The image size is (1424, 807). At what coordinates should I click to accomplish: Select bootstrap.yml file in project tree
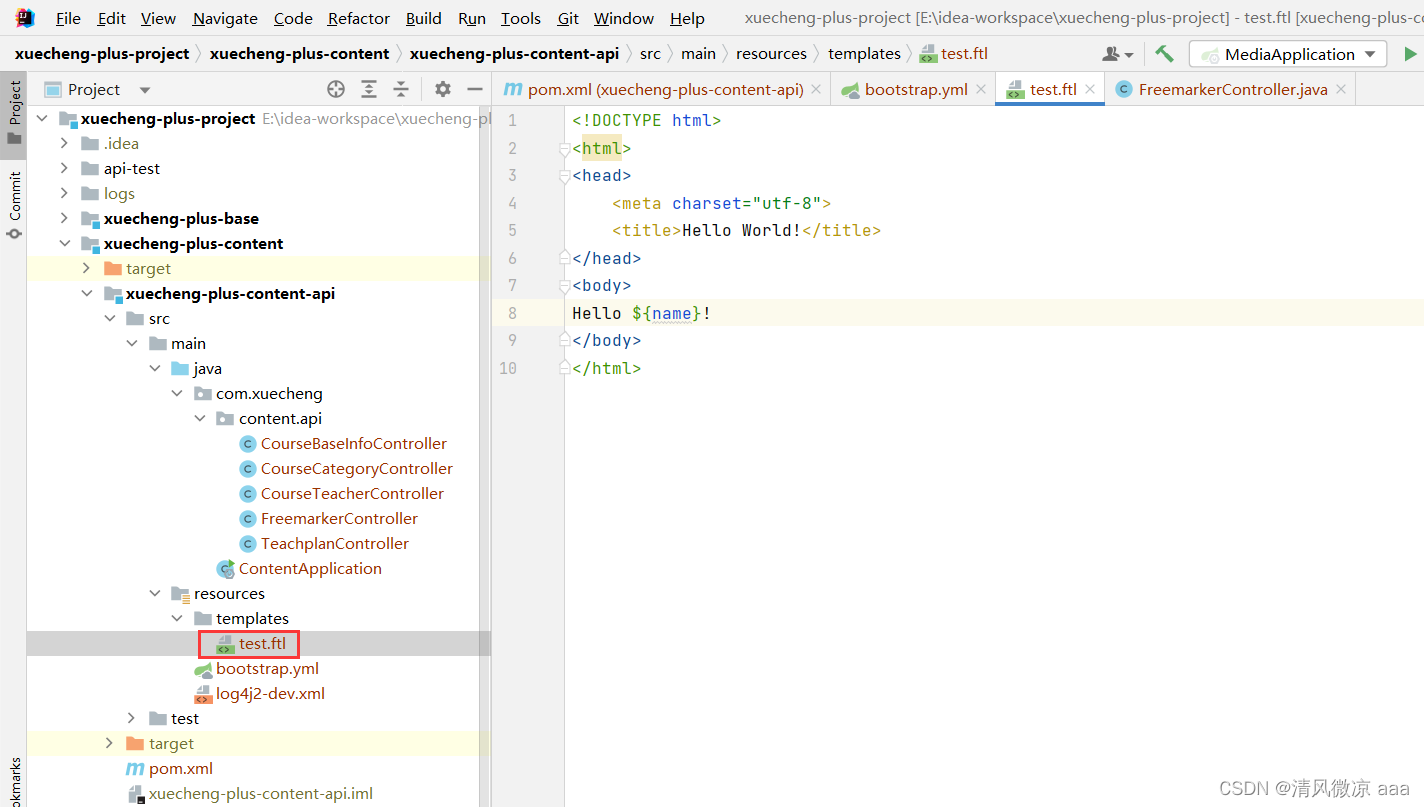(267, 669)
